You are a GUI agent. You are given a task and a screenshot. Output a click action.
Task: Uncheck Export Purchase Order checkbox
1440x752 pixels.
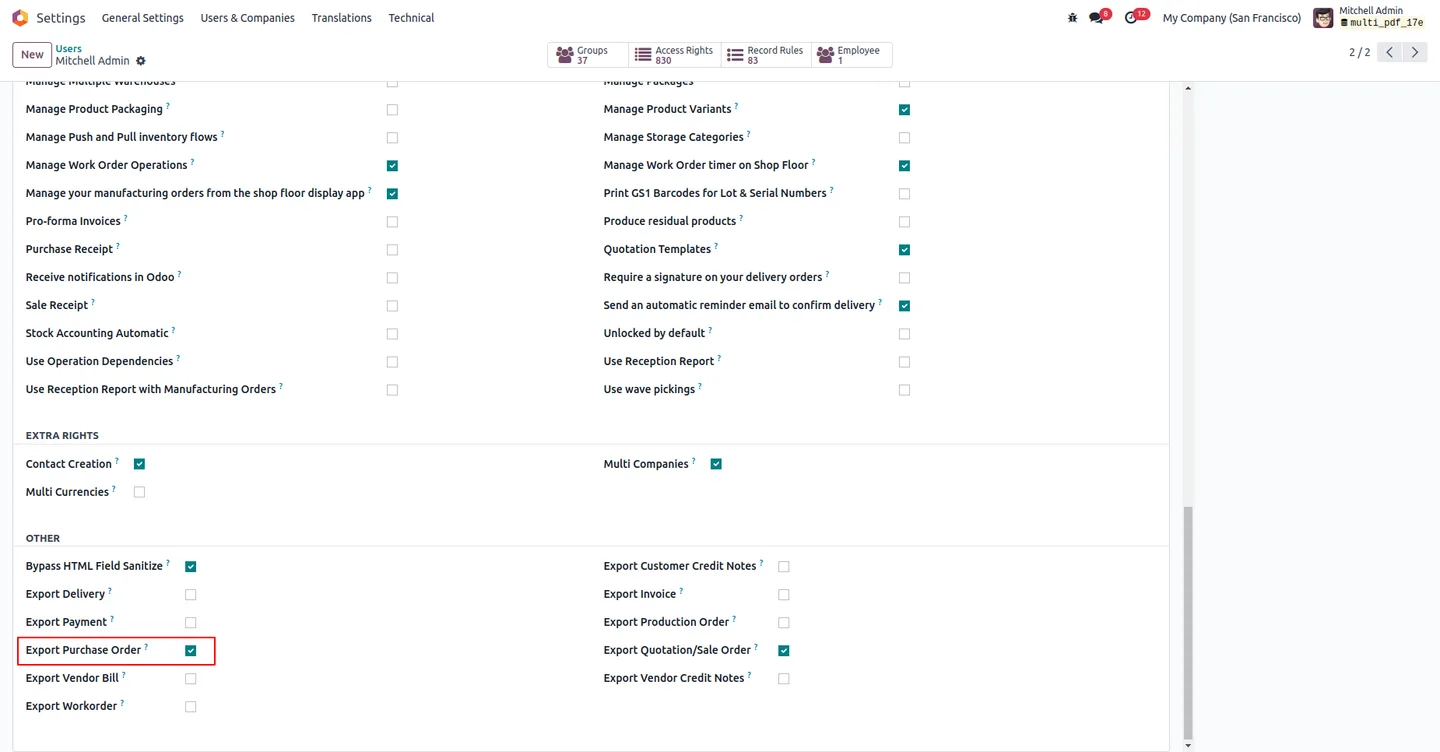tap(190, 651)
